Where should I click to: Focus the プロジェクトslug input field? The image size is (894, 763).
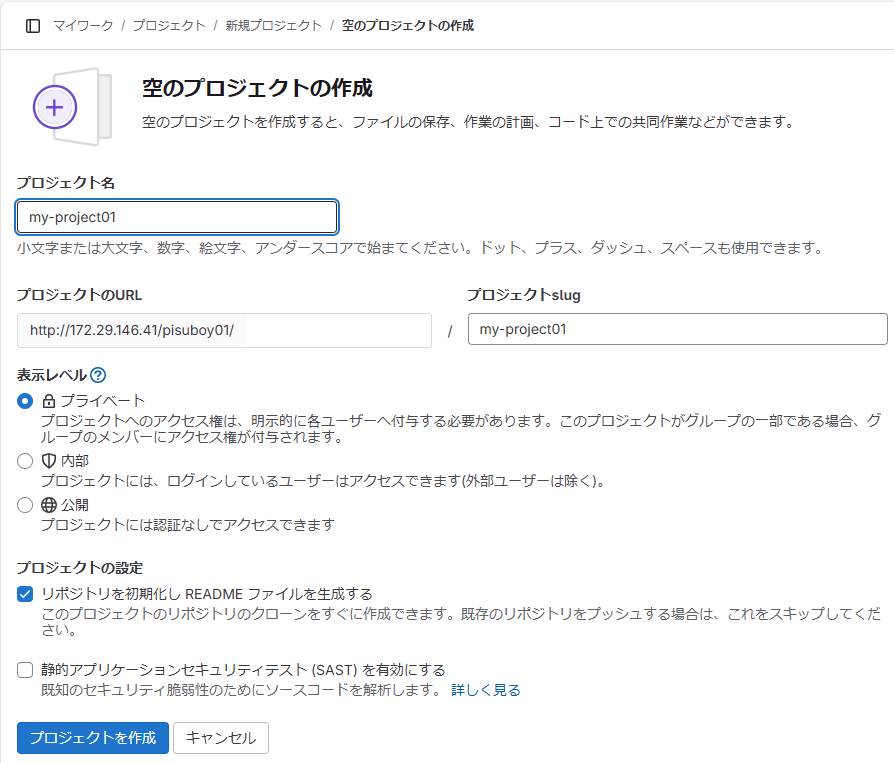(677, 329)
